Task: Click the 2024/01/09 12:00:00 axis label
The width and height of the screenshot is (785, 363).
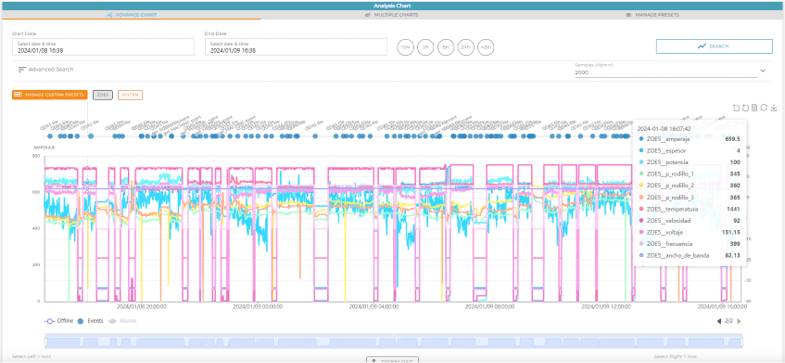Action: coord(606,306)
